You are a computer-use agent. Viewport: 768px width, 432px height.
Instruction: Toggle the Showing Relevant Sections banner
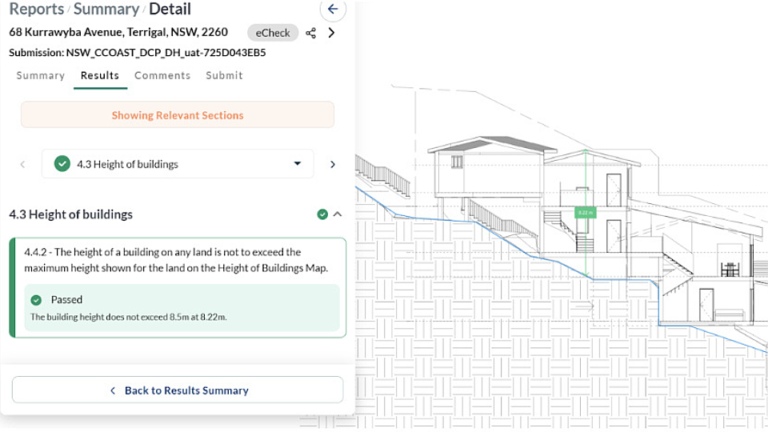[x=177, y=115]
